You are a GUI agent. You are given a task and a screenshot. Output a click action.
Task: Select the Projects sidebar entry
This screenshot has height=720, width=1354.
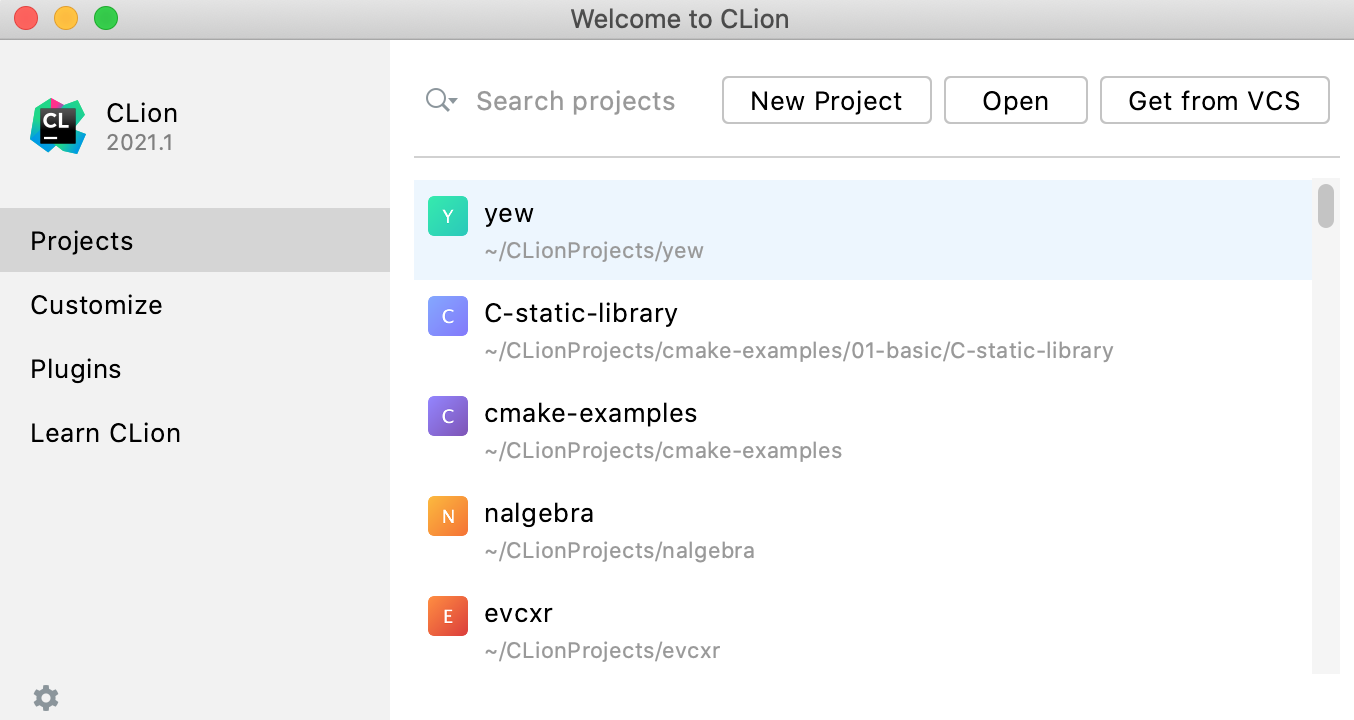coord(81,240)
